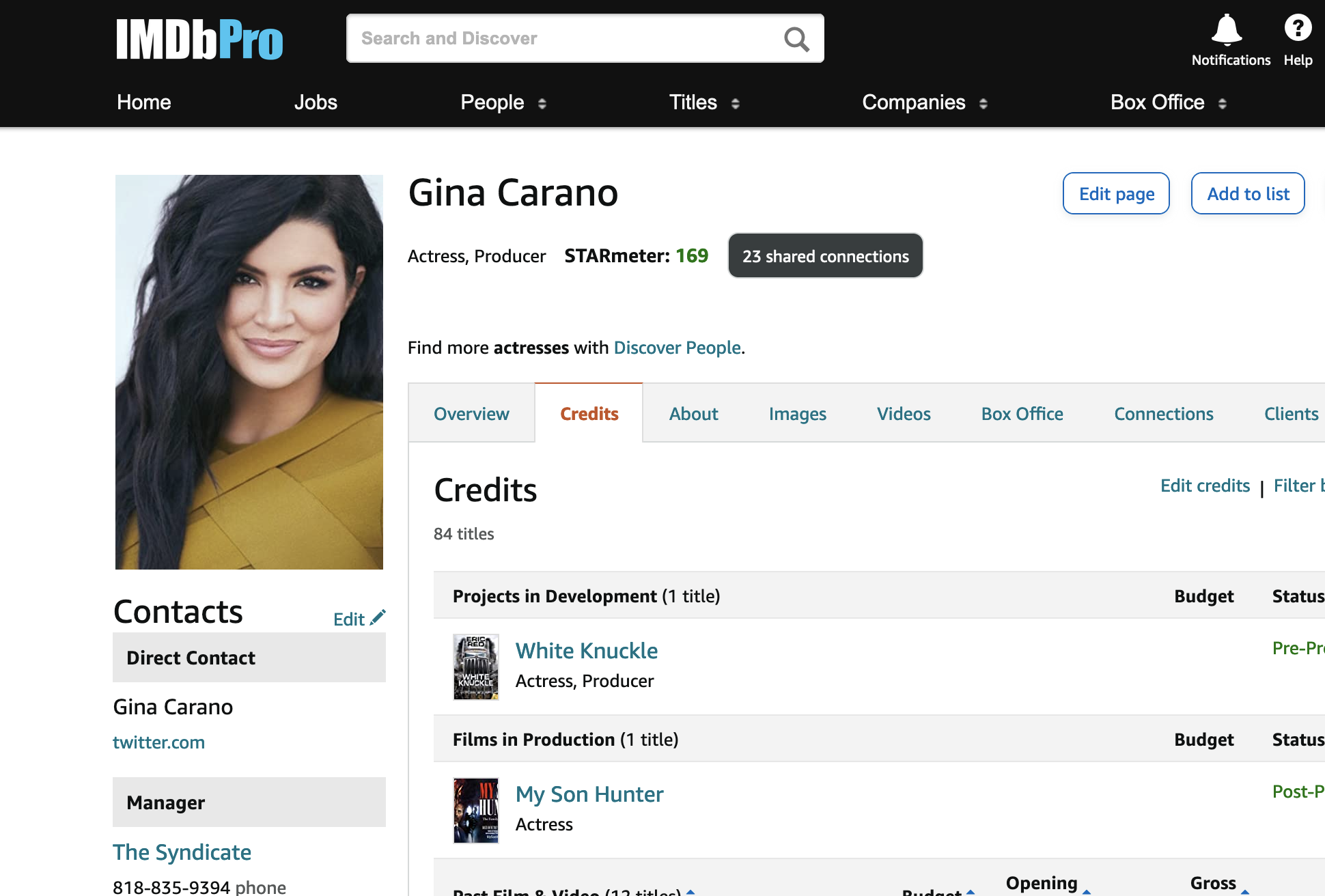Viewport: 1325px width, 896px height.
Task: Focus the Search and Discover field
Action: pos(585,38)
